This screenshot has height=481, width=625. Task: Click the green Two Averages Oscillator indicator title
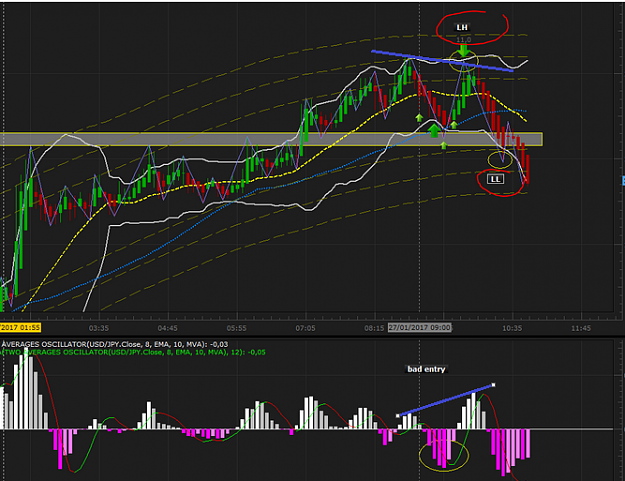tap(133, 352)
